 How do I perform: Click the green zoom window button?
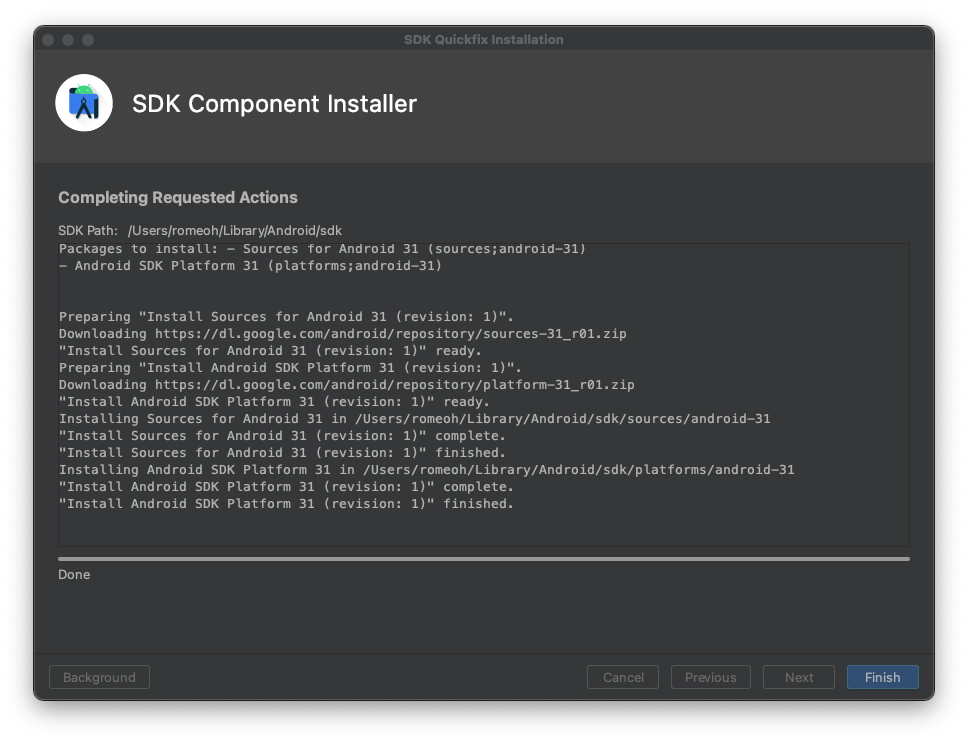88,40
